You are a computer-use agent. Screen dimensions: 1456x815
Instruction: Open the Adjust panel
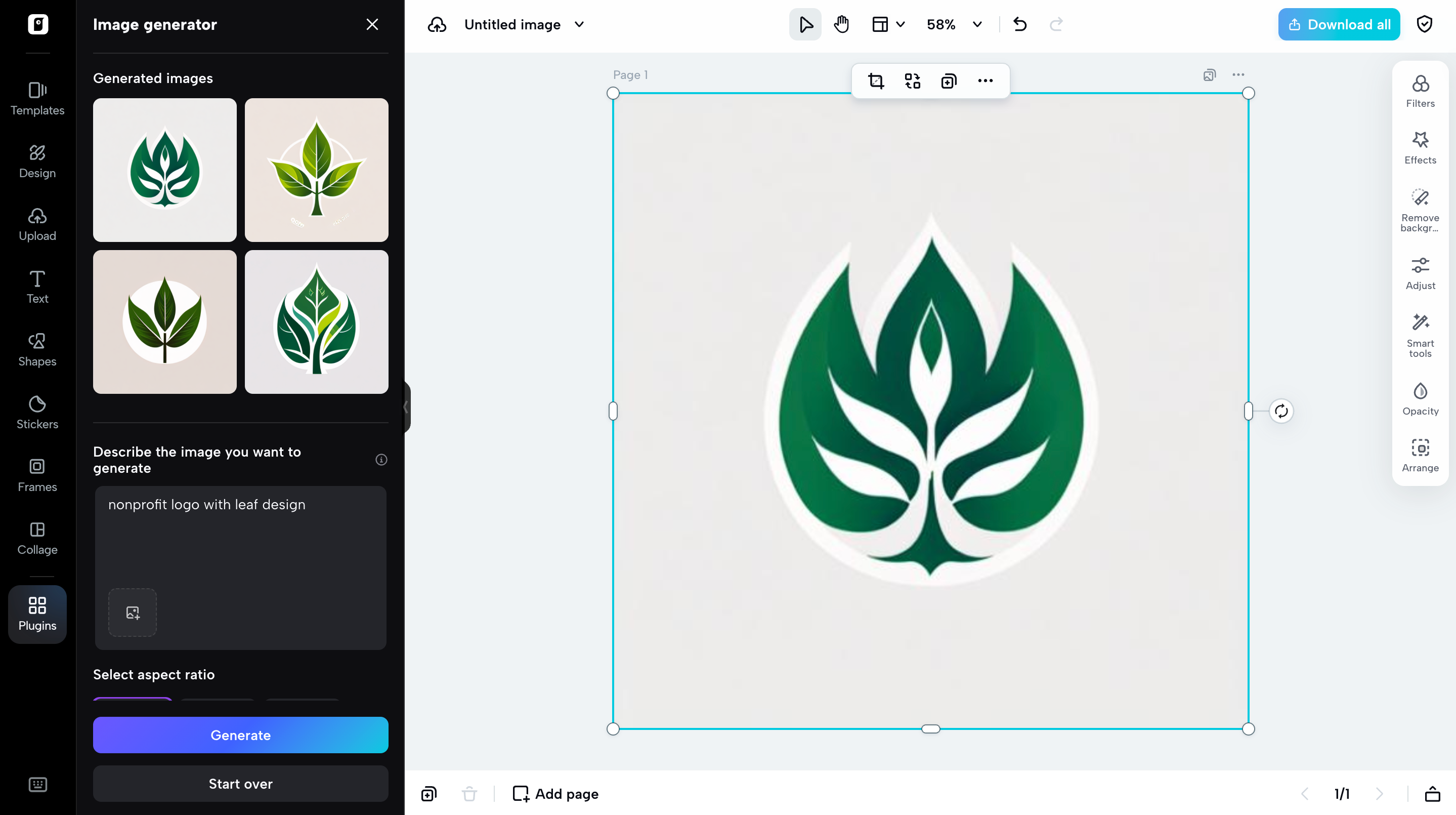(x=1421, y=271)
